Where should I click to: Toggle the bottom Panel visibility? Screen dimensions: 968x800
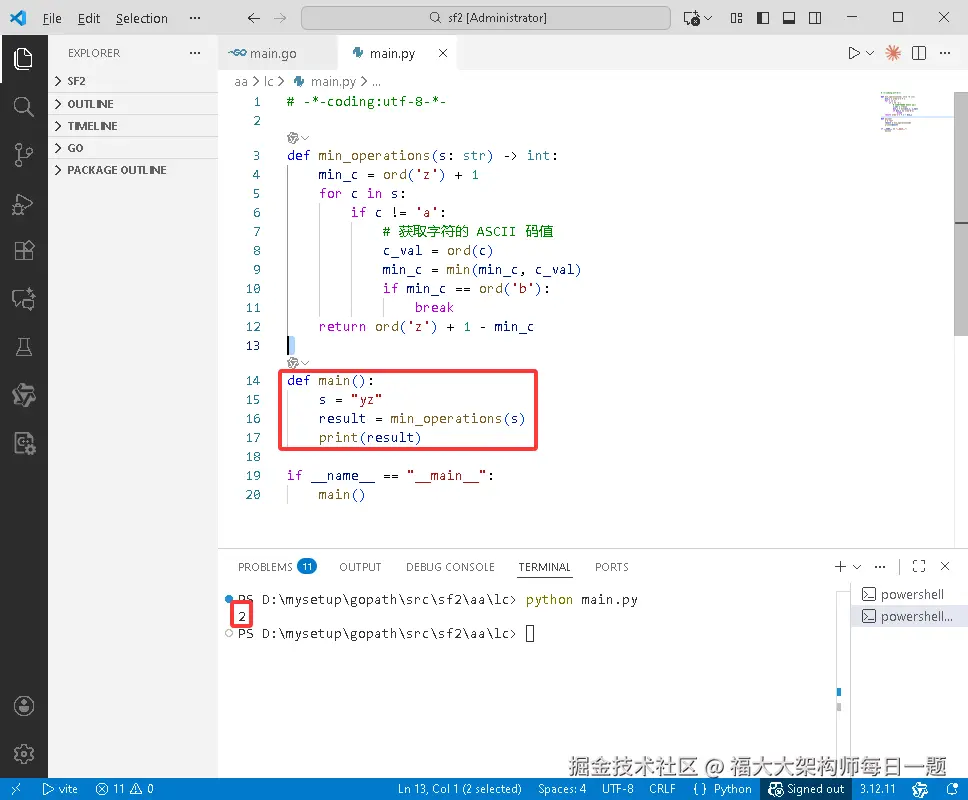[x=789, y=18]
